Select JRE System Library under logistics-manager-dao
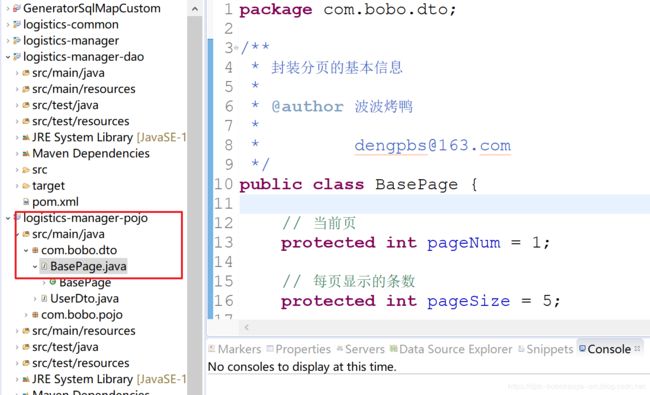650x395 pixels. point(109,138)
